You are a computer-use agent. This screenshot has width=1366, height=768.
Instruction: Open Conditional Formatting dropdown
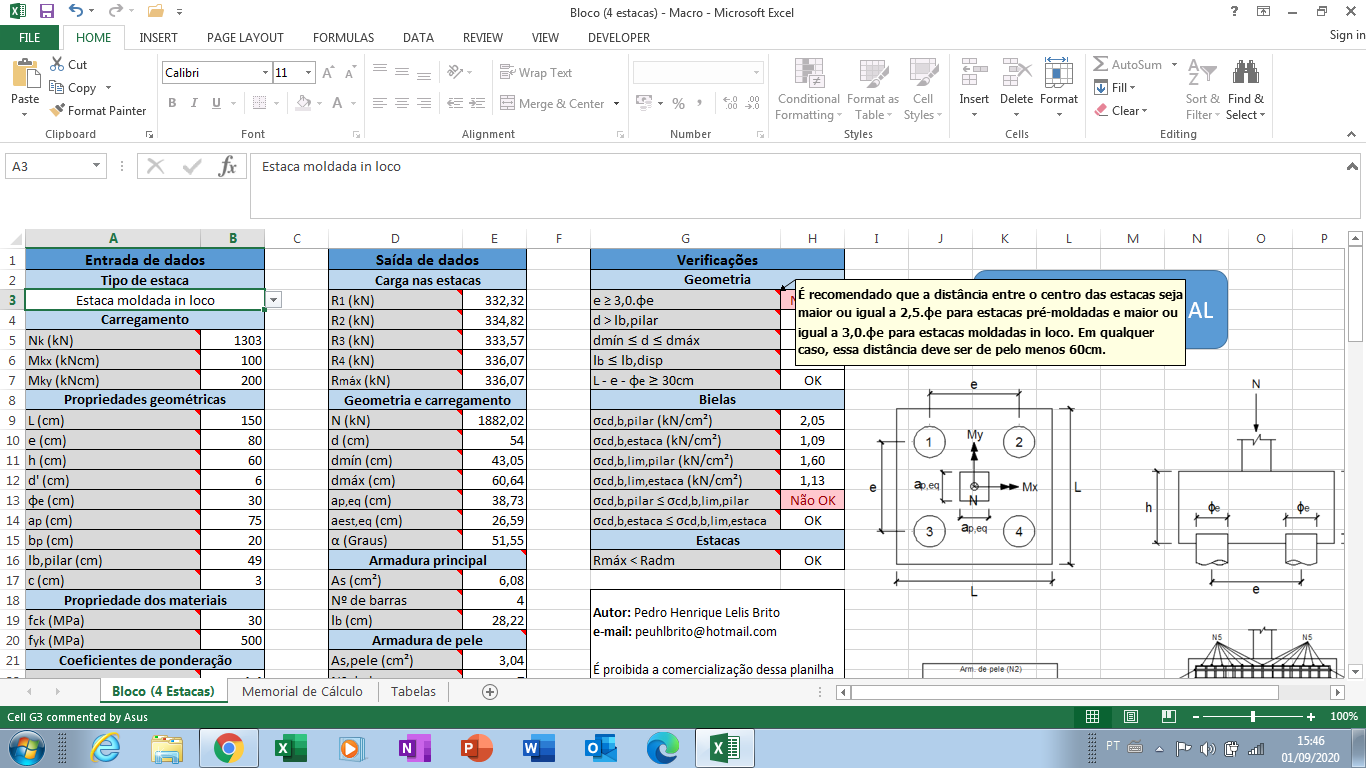[808, 88]
